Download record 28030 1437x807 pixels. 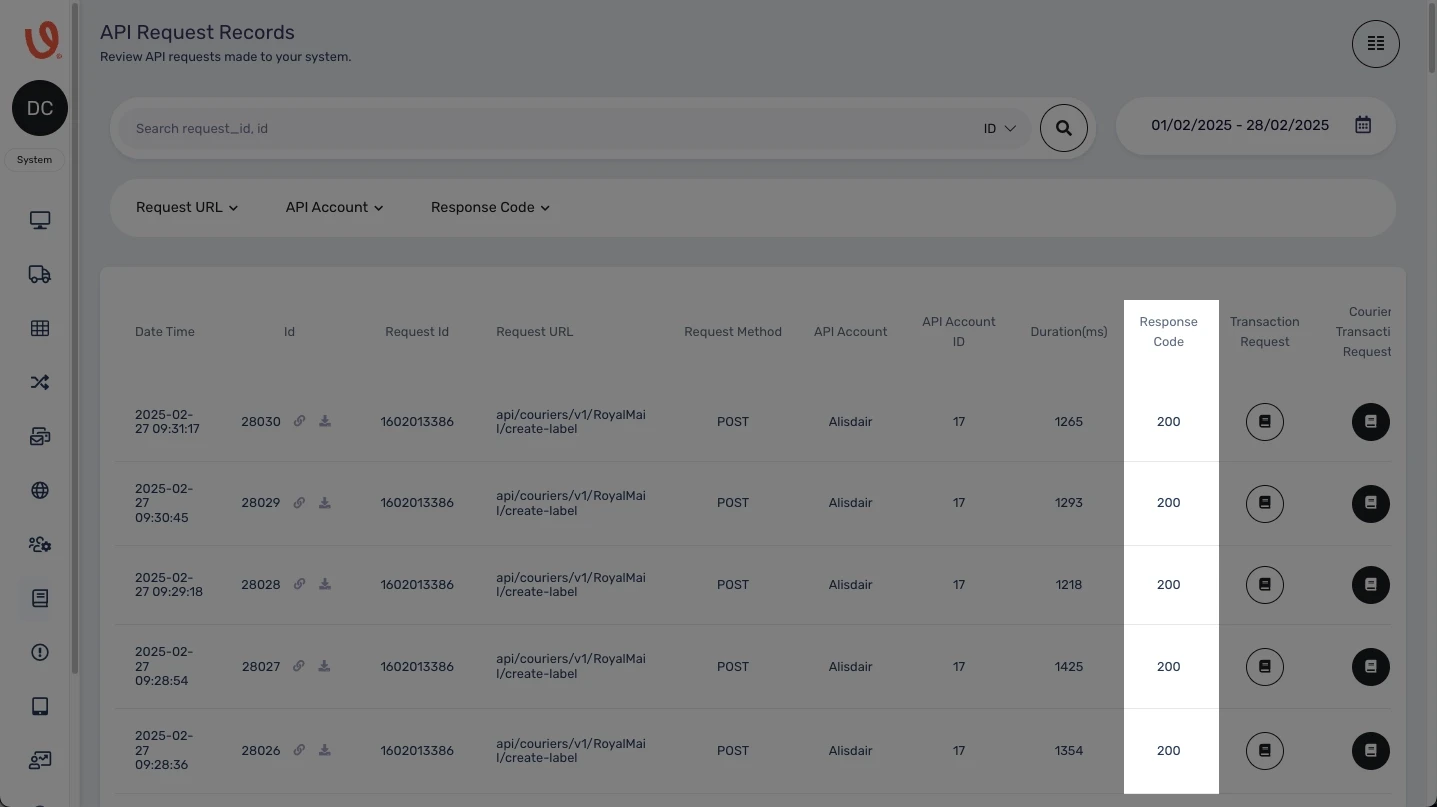pos(325,421)
